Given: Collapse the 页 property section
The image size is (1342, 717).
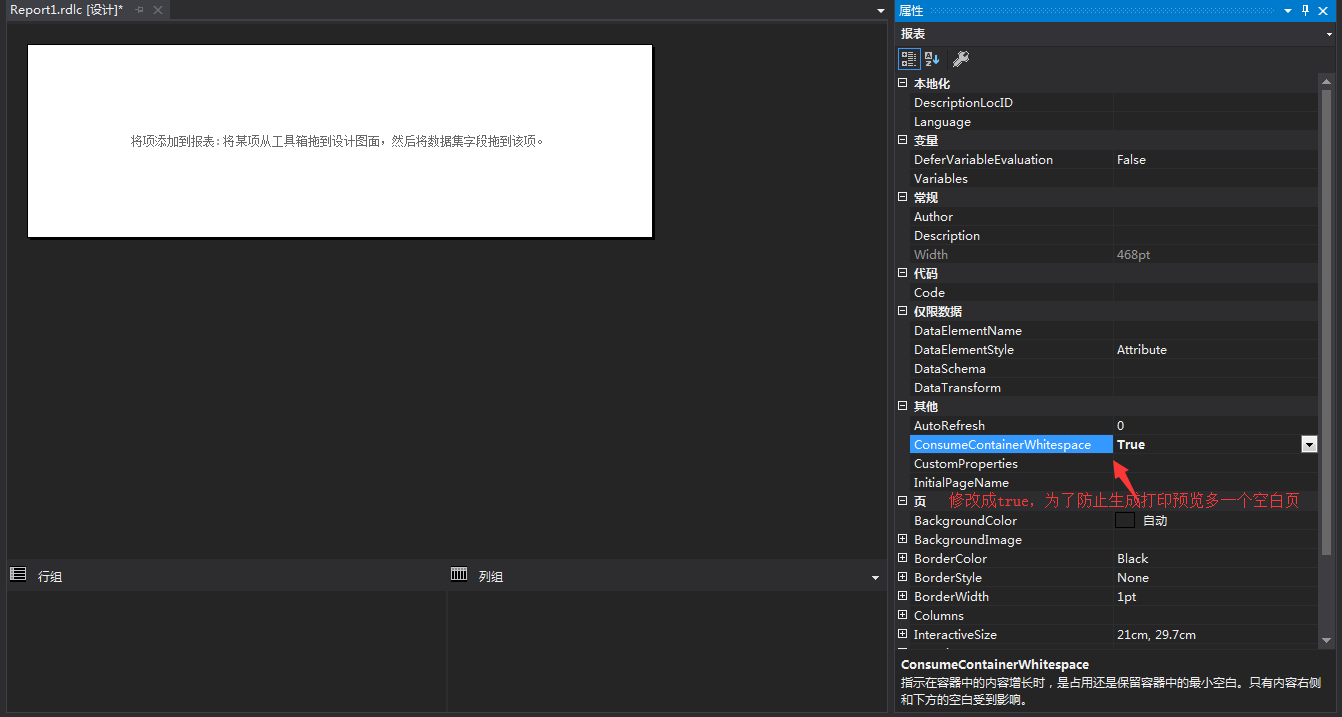Looking at the screenshot, I should pyautogui.click(x=902, y=500).
